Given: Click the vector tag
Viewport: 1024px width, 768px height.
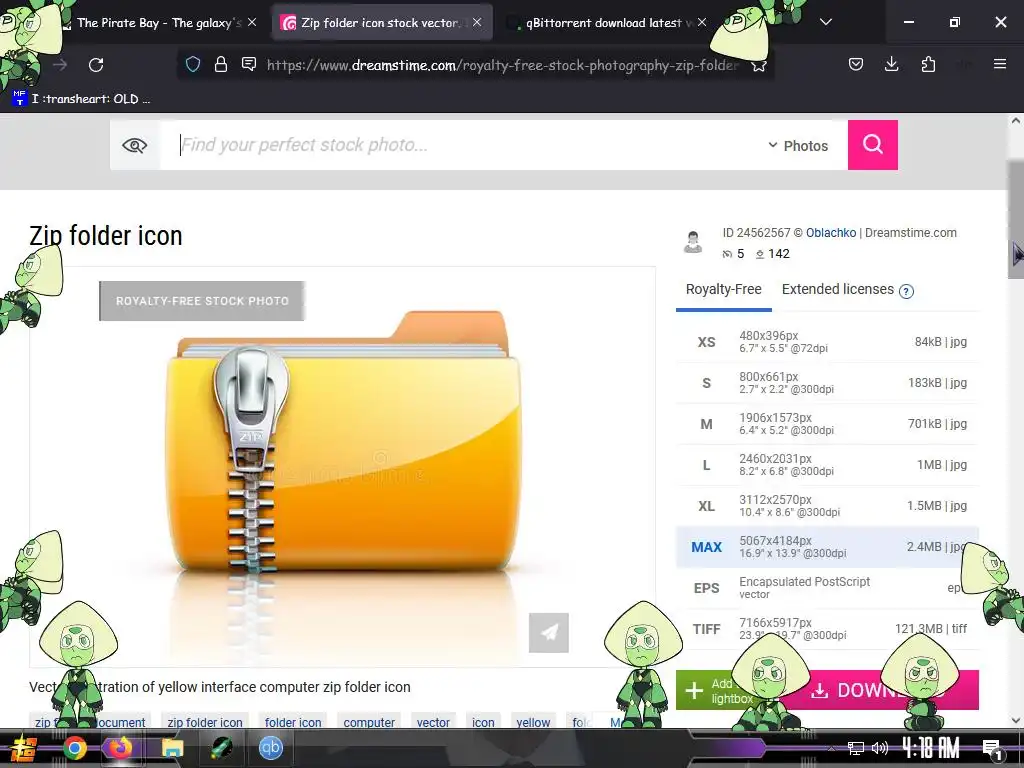Looking at the screenshot, I should coord(433,722).
